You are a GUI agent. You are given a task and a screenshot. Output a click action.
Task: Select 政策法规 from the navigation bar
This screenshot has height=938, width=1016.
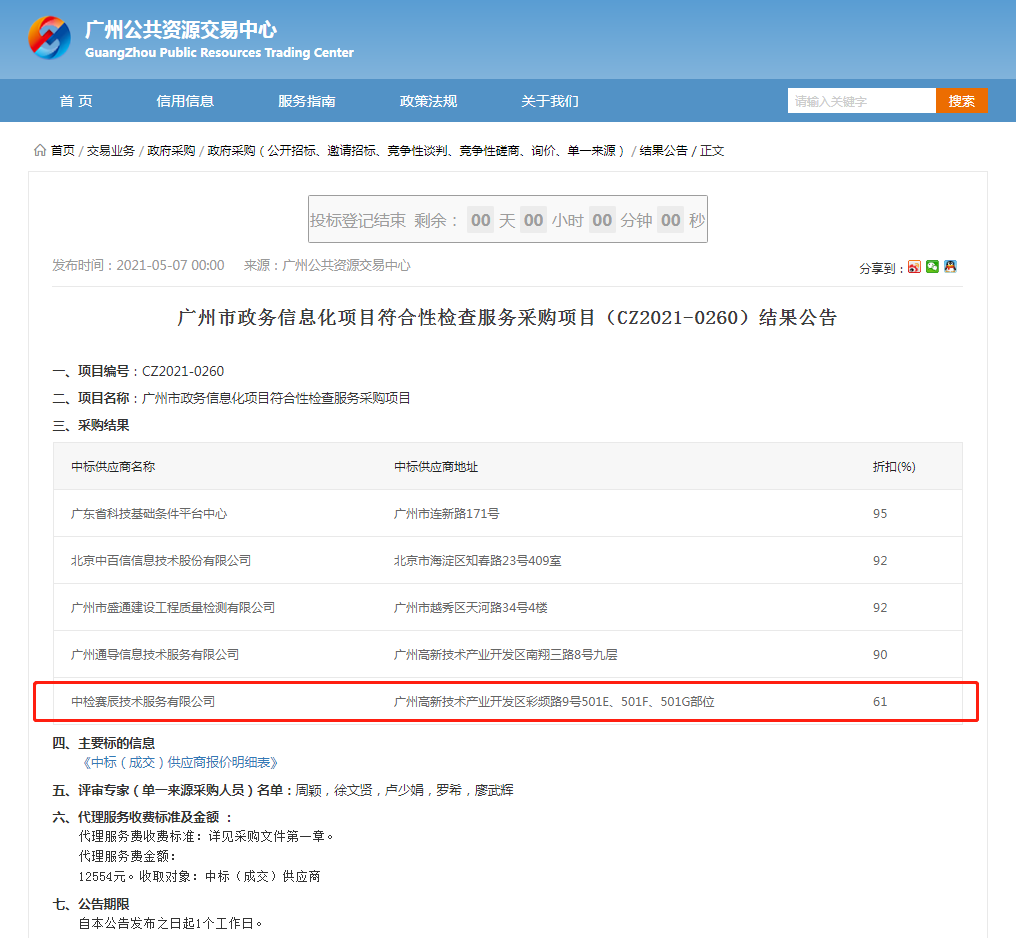click(x=428, y=101)
